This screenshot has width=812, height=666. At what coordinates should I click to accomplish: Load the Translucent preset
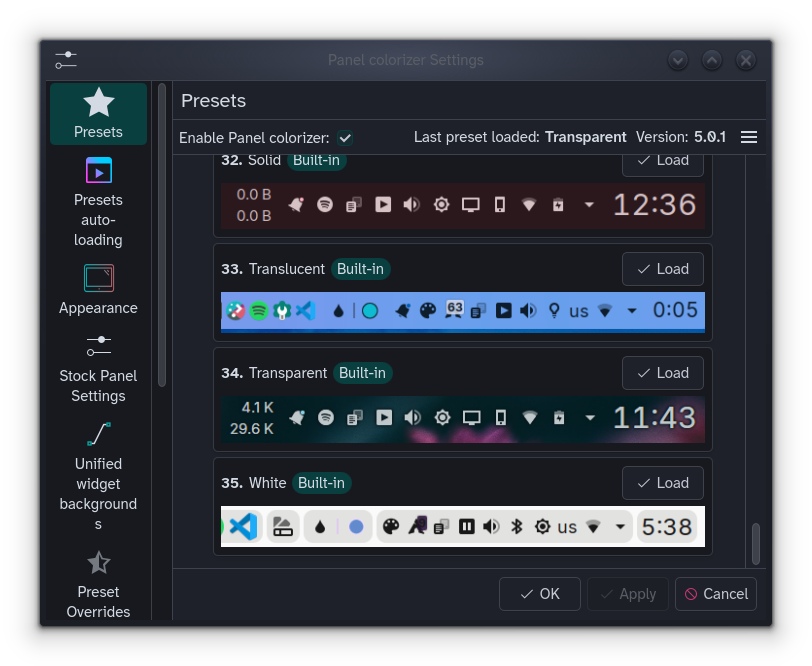click(662, 269)
